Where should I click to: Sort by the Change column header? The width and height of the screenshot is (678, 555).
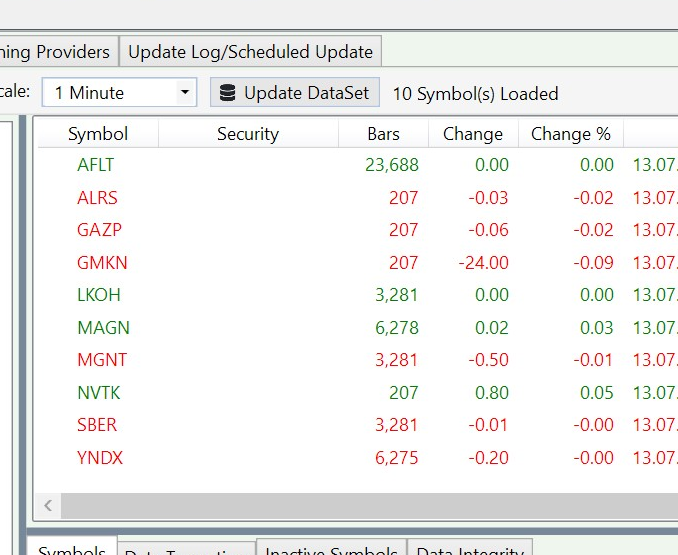click(x=473, y=134)
